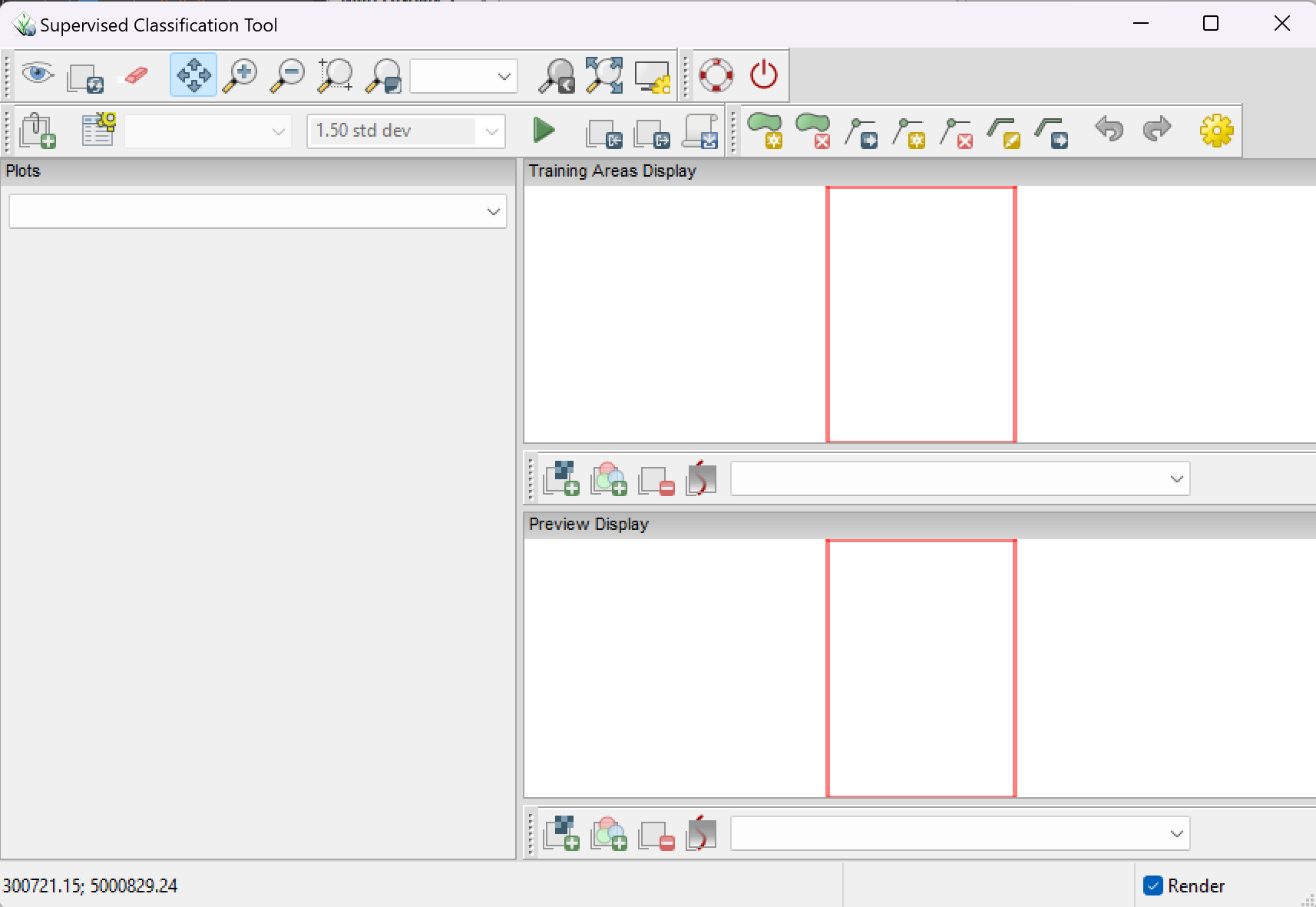The height and width of the screenshot is (907, 1316).
Task: Open the map window selection dropdown
Action: click(464, 76)
